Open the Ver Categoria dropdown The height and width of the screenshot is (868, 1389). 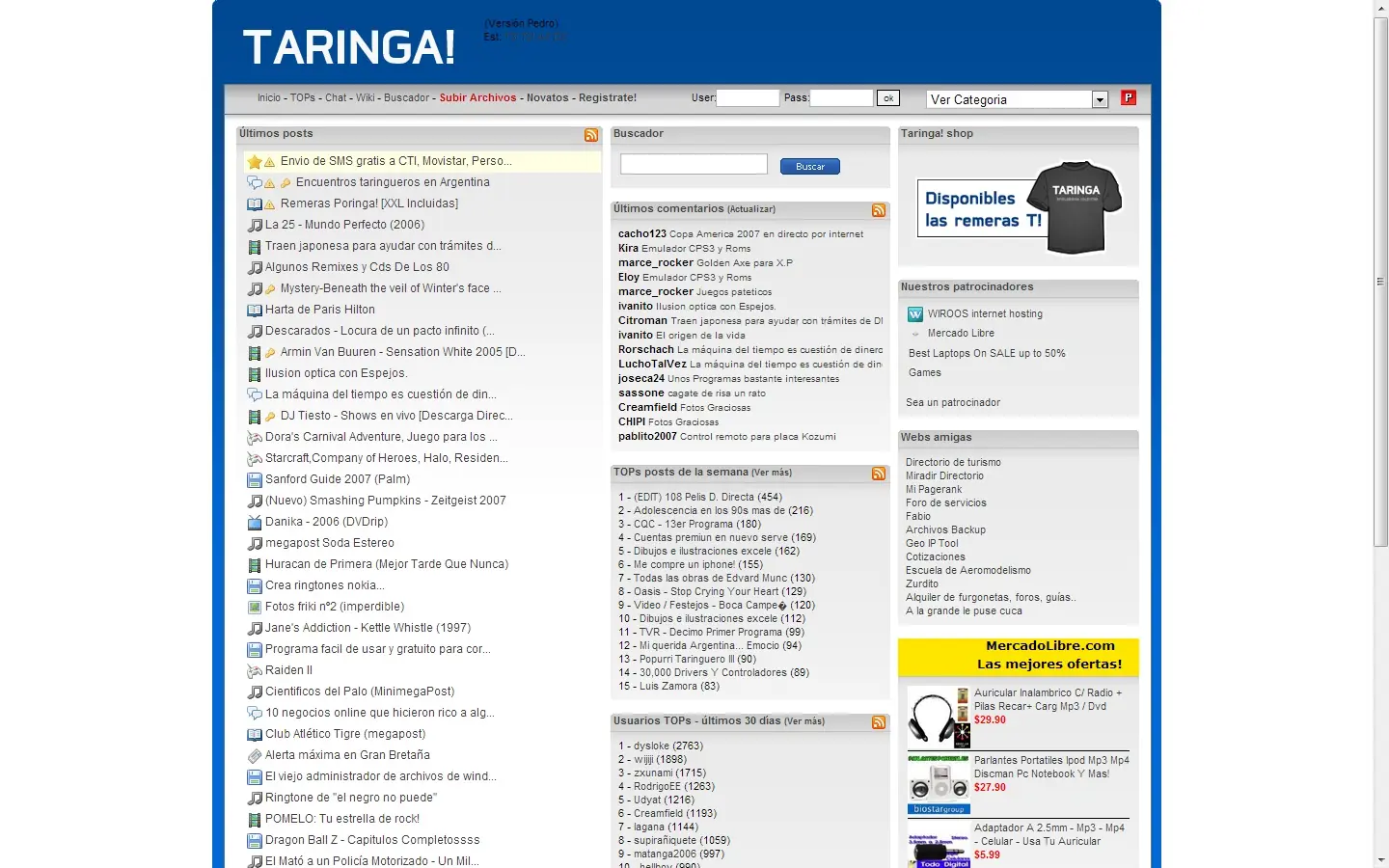click(1017, 99)
